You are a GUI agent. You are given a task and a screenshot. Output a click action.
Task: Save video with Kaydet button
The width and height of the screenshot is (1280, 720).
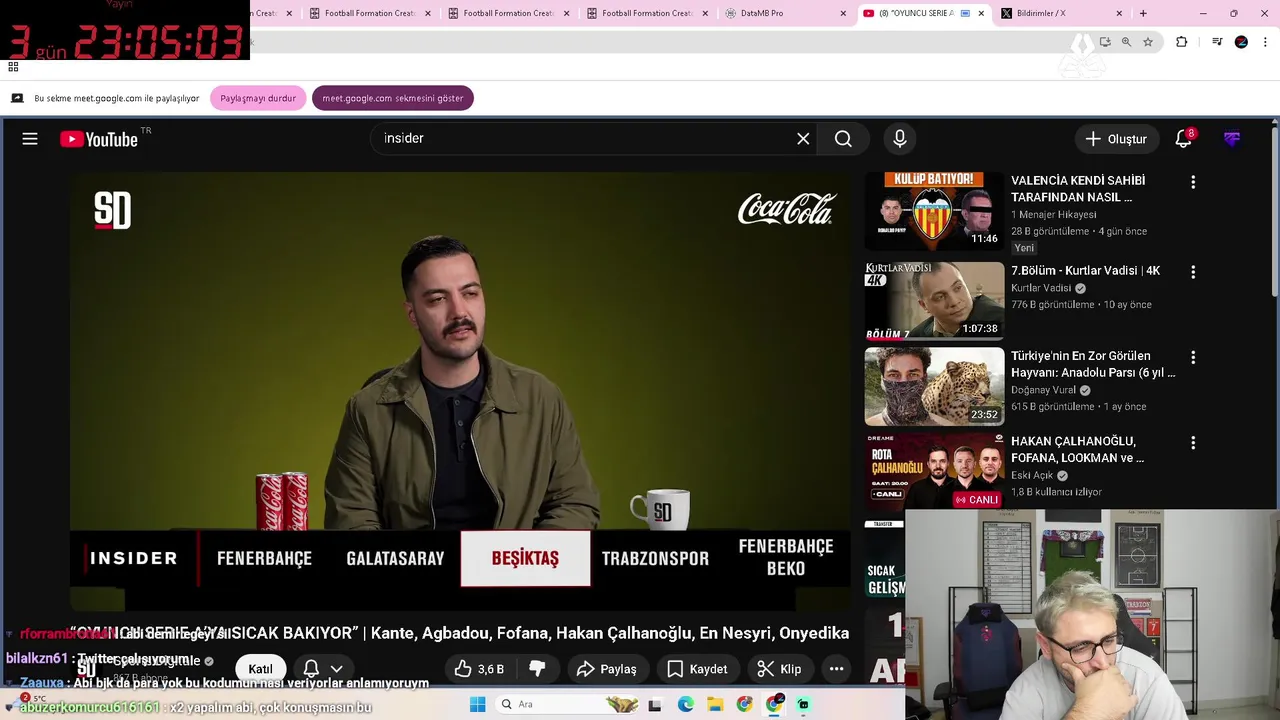tap(697, 669)
